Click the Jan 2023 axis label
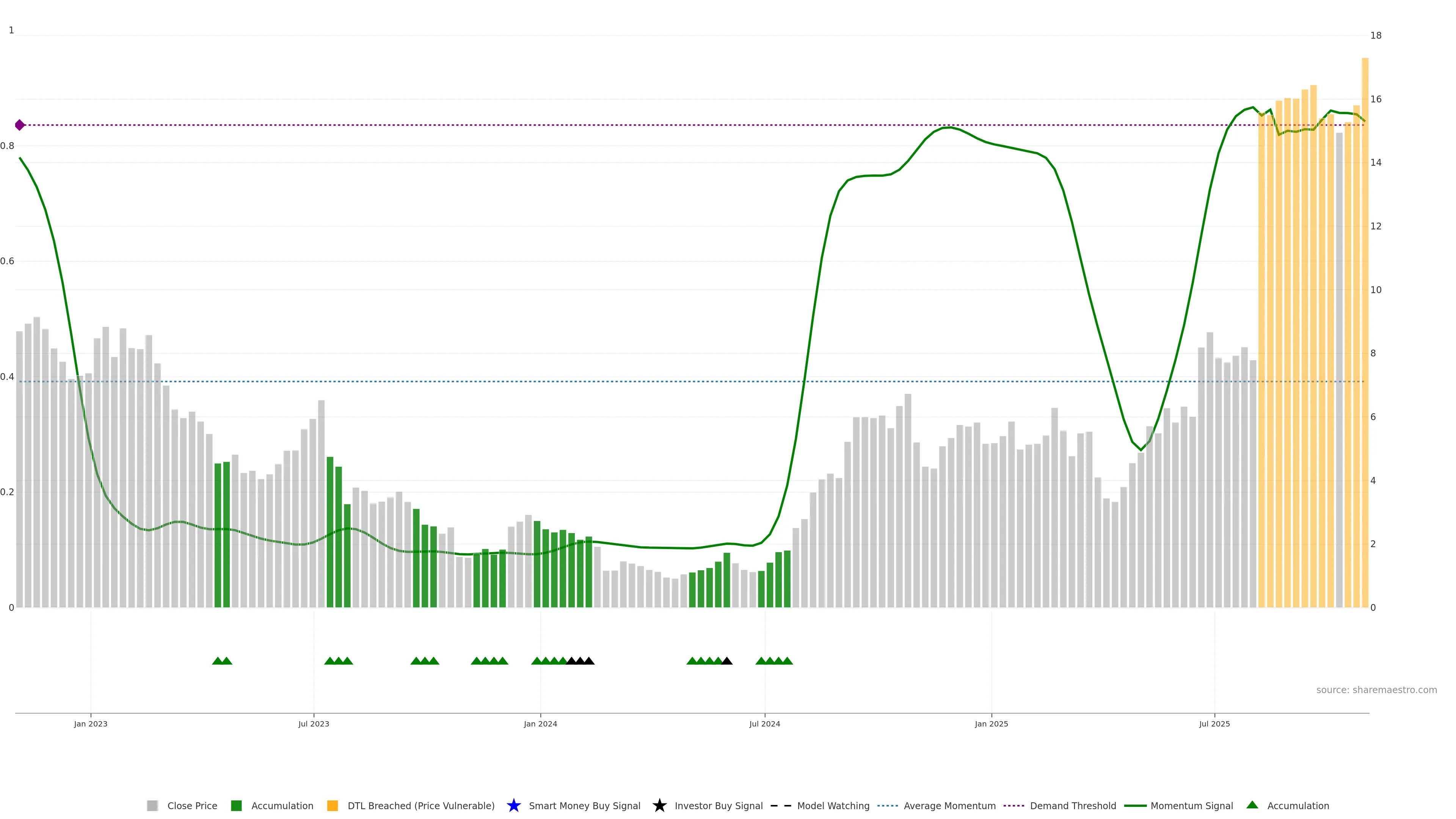Viewport: 1456px width, 819px height. coord(91,723)
